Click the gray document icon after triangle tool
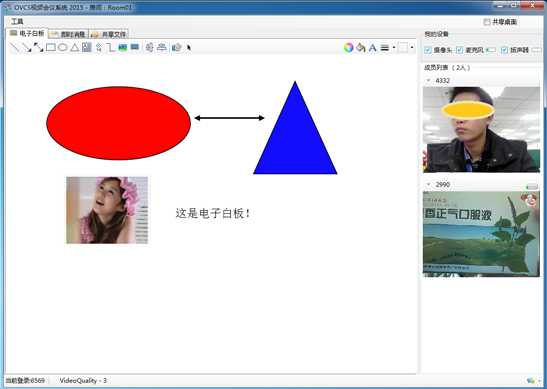Screen dimensions: 547x389 coord(87,47)
